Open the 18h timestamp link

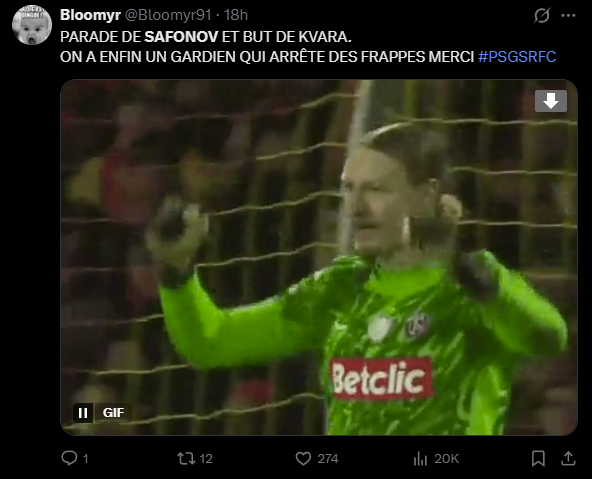[x=236, y=15]
